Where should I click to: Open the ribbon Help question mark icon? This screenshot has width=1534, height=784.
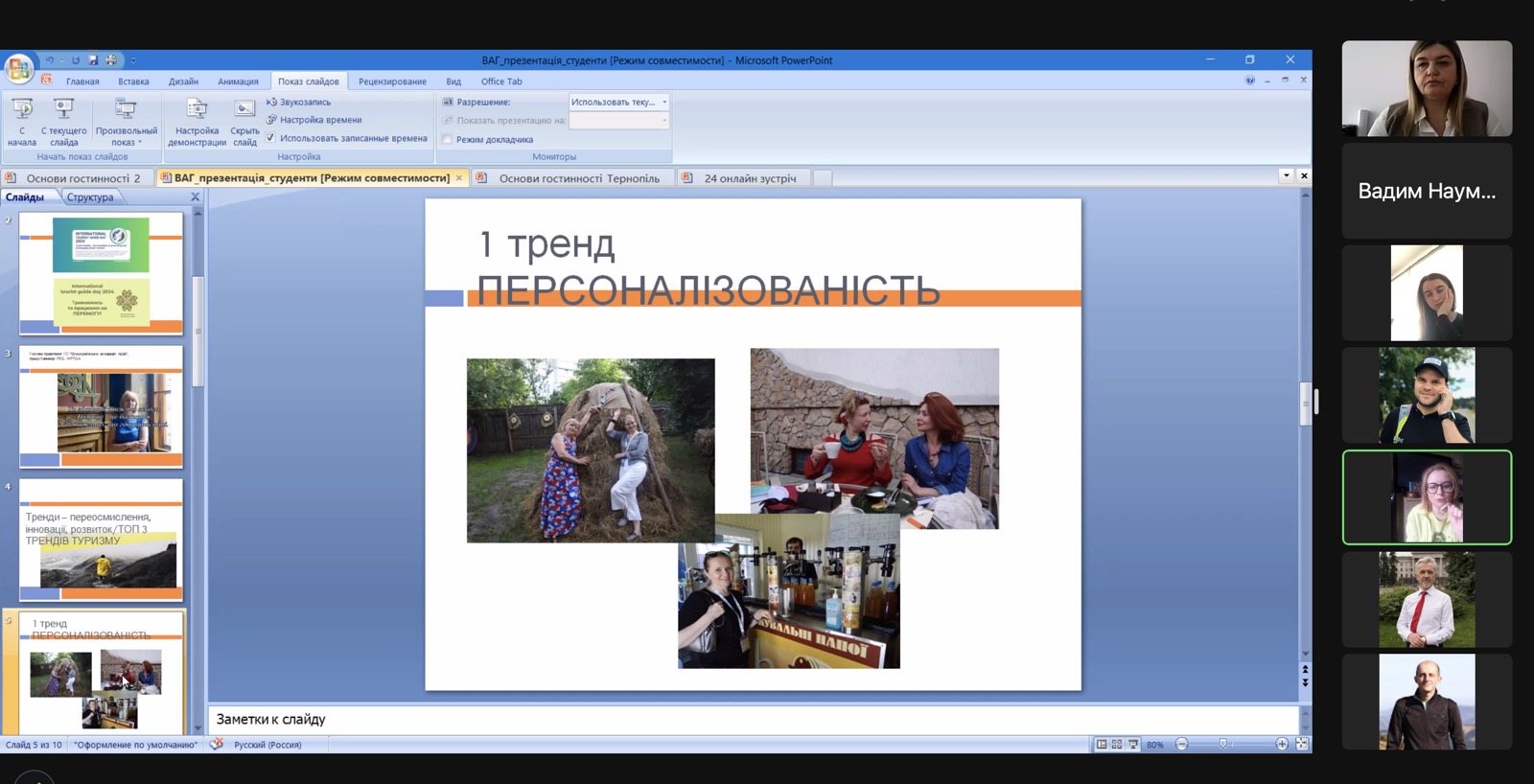click(x=1250, y=81)
